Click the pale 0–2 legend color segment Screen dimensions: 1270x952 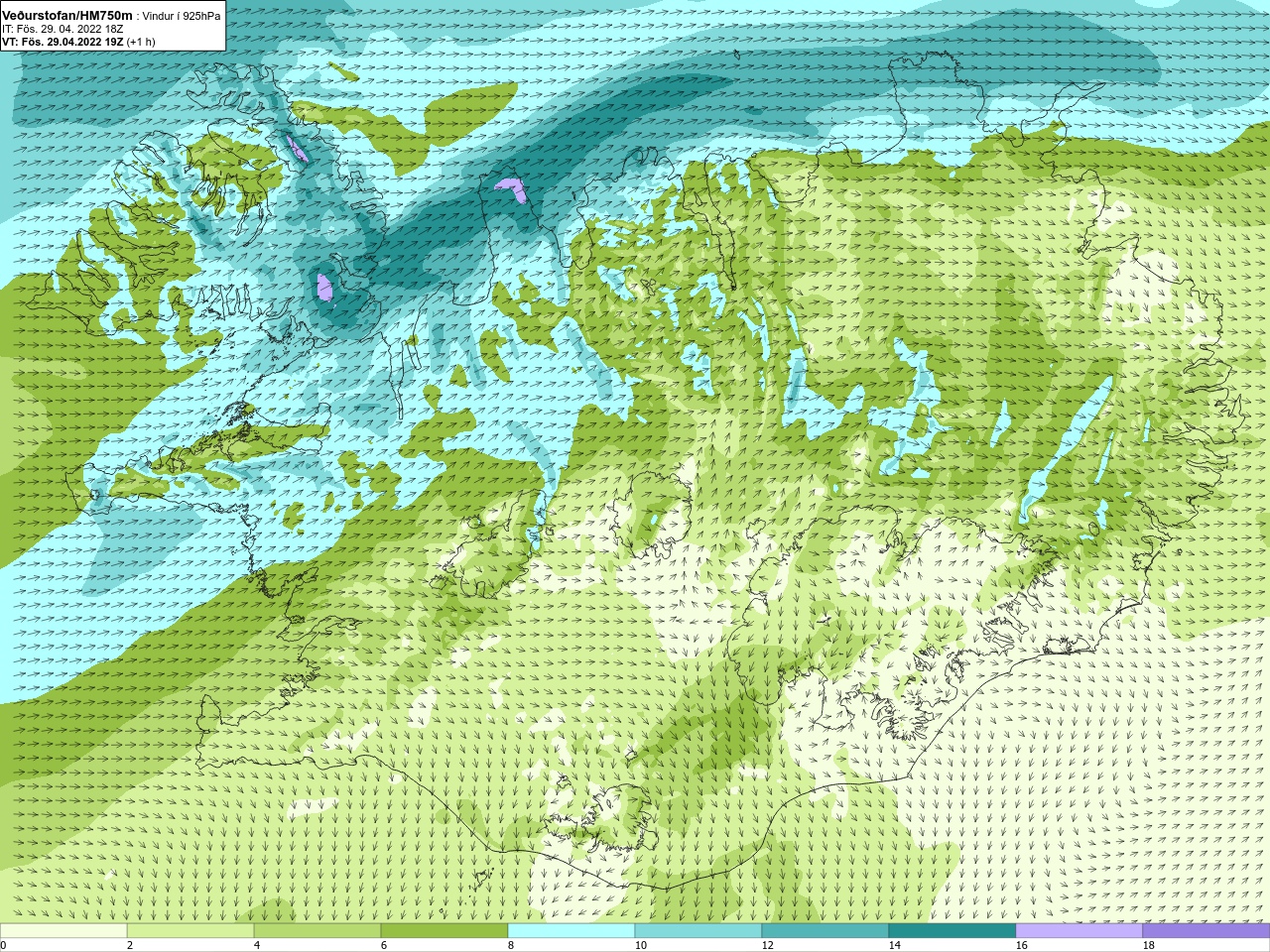coord(63,931)
